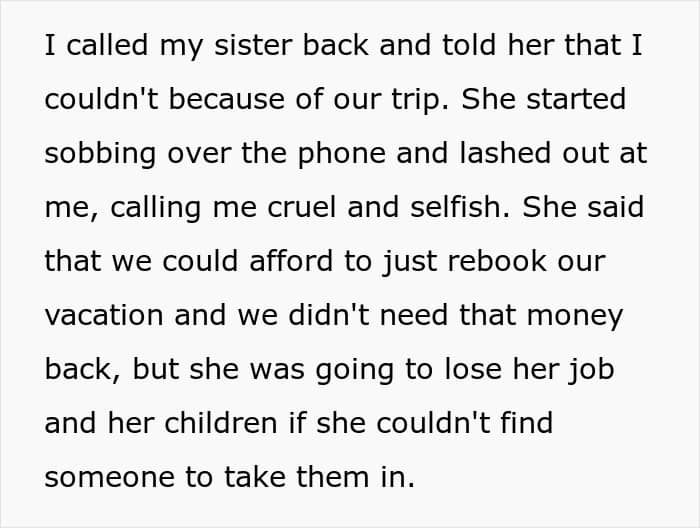Viewport: 700px width, 528px height.
Task: Click the word "selfish" in the paragraph
Action: 454,207
